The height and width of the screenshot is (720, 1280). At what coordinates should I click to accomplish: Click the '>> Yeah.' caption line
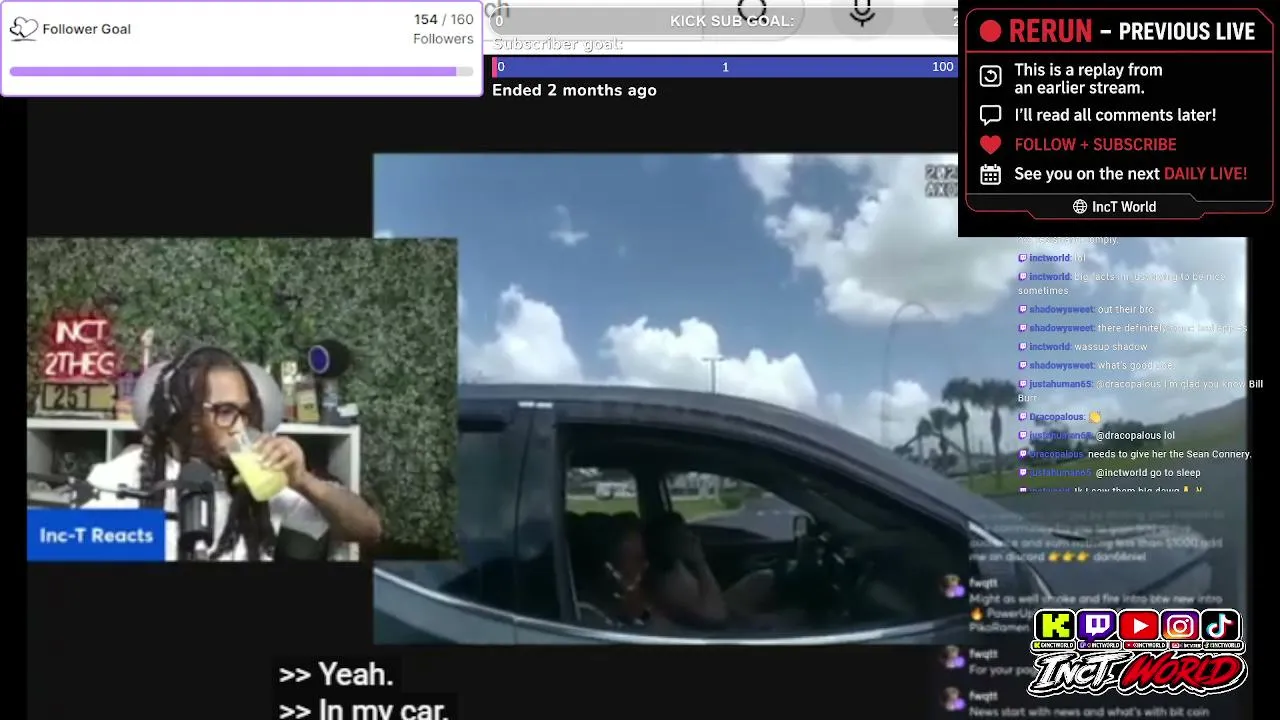point(336,675)
